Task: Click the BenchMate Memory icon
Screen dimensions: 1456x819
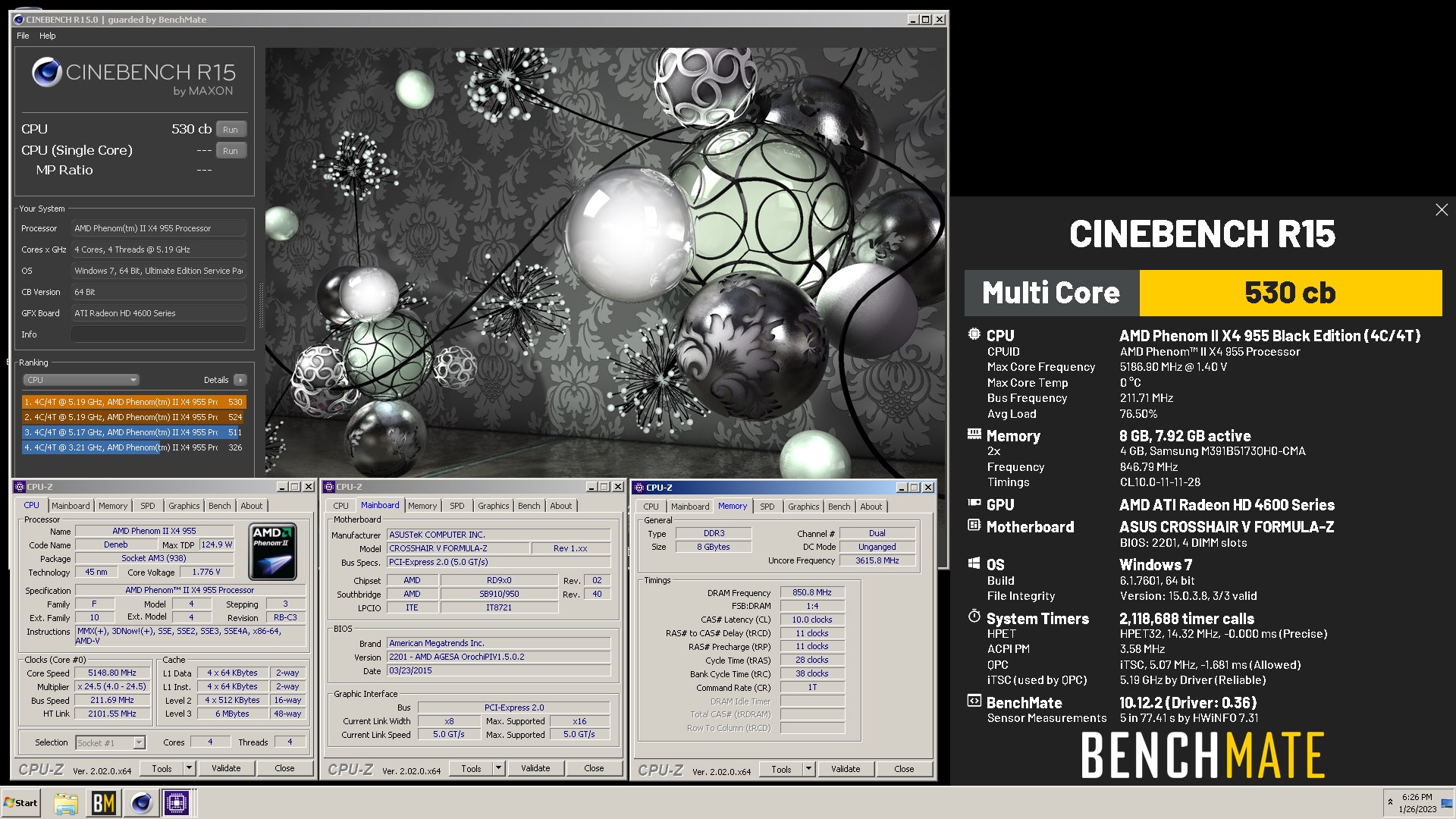Action: click(x=974, y=435)
